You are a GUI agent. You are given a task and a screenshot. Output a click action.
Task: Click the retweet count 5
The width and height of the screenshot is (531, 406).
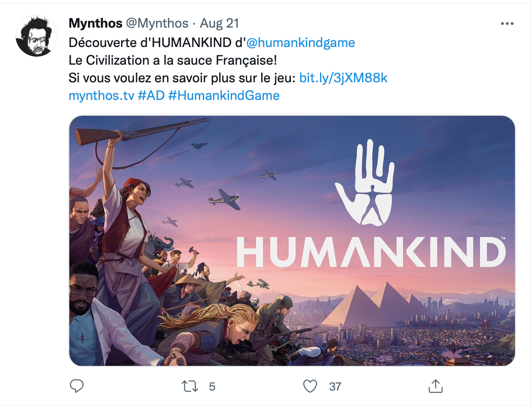pos(212,386)
